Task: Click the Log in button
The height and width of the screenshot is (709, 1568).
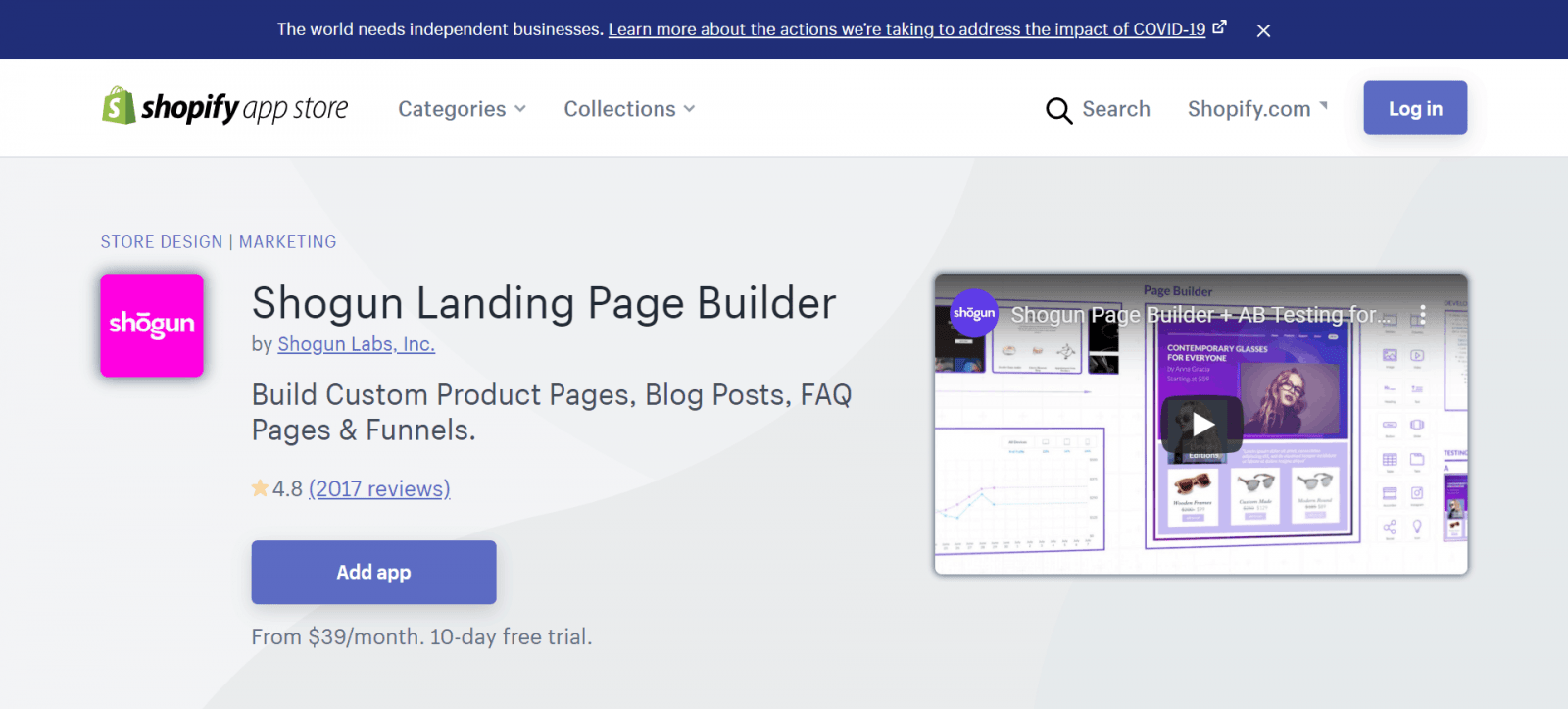Action: 1415,108
